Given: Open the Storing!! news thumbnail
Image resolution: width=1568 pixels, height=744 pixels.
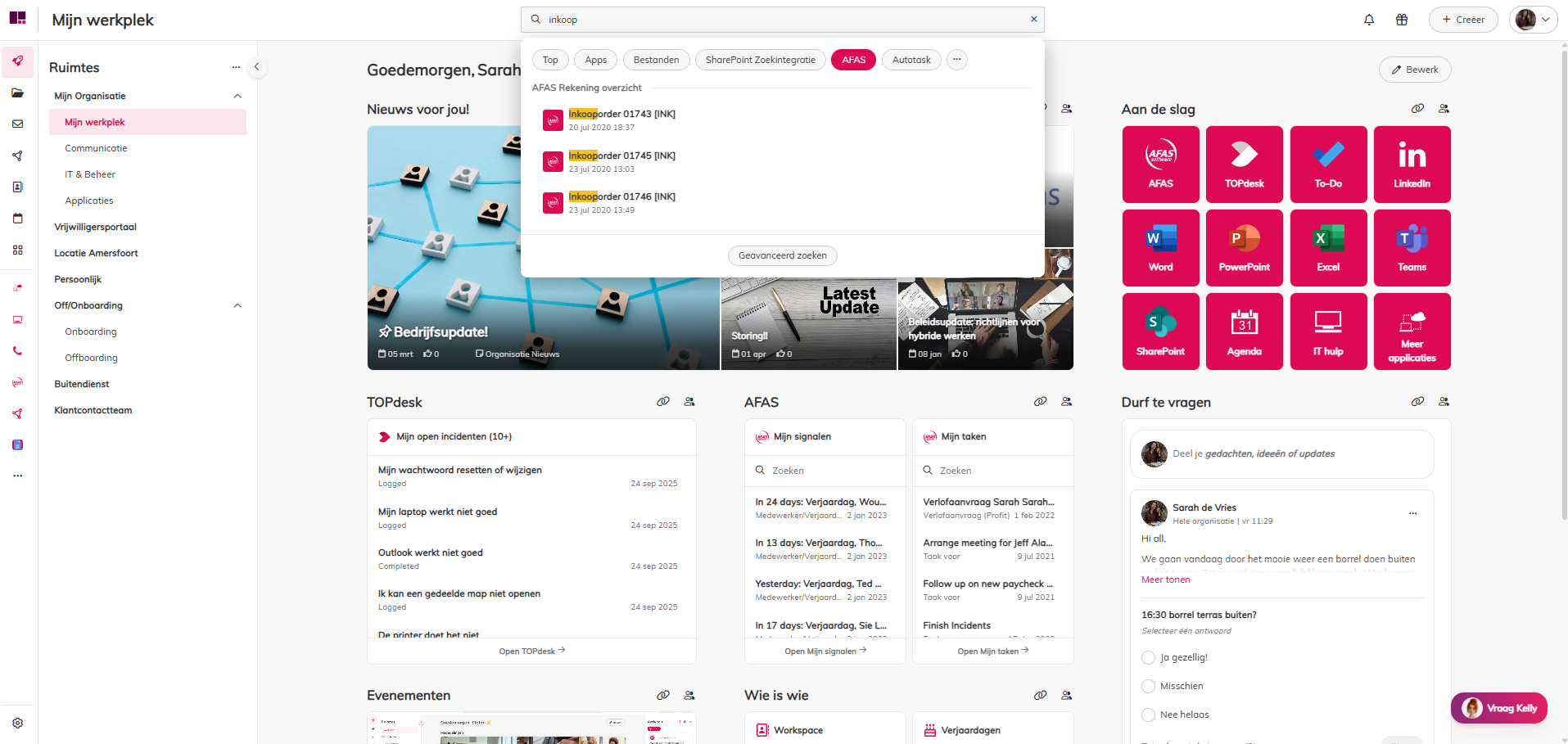Looking at the screenshot, I should (809, 324).
